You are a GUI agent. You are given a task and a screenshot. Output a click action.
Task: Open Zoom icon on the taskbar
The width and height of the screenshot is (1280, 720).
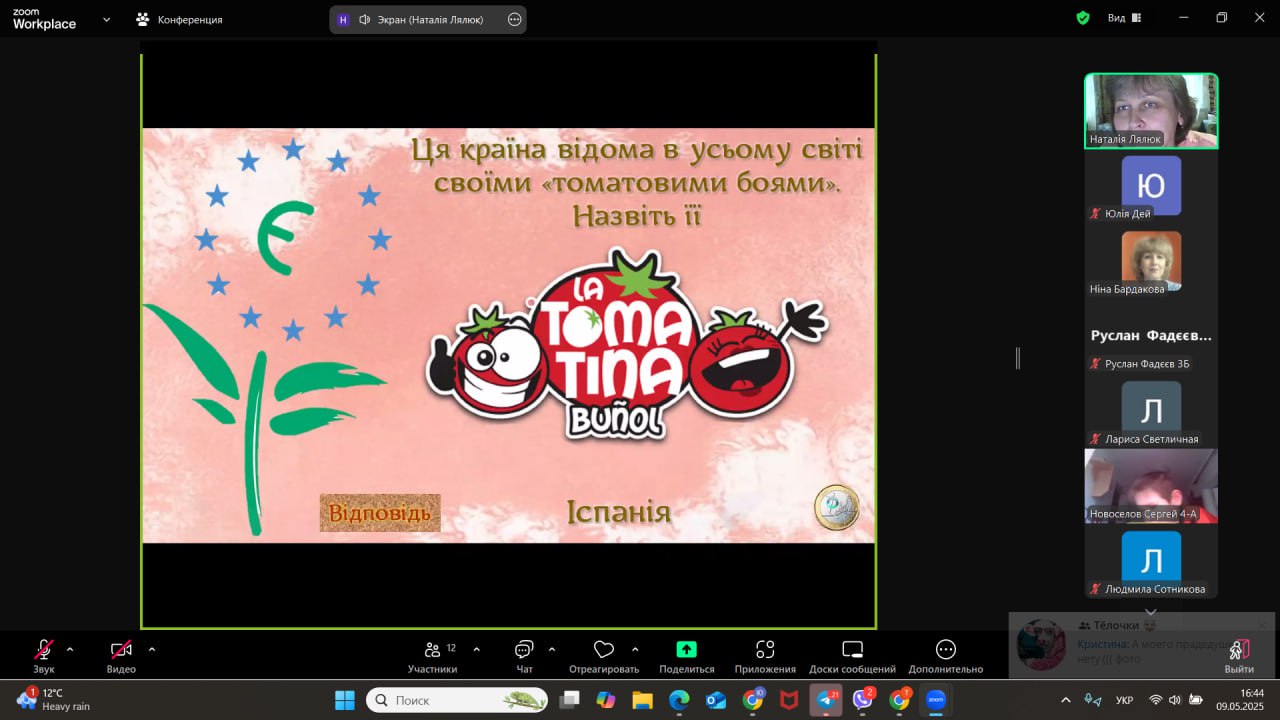pyautogui.click(x=936, y=700)
